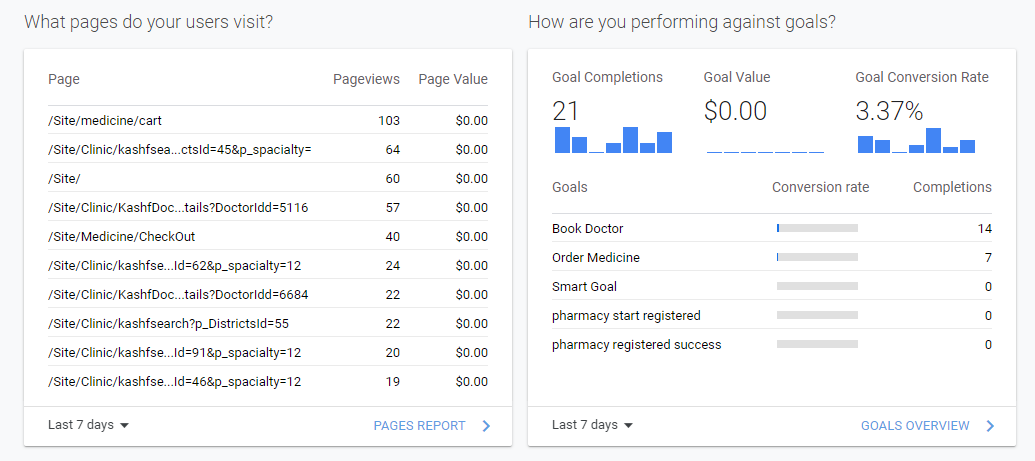Image resolution: width=1035 pixels, height=461 pixels.
Task: Select the /Site/Medicine/CheckOut page row
Action: click(268, 236)
